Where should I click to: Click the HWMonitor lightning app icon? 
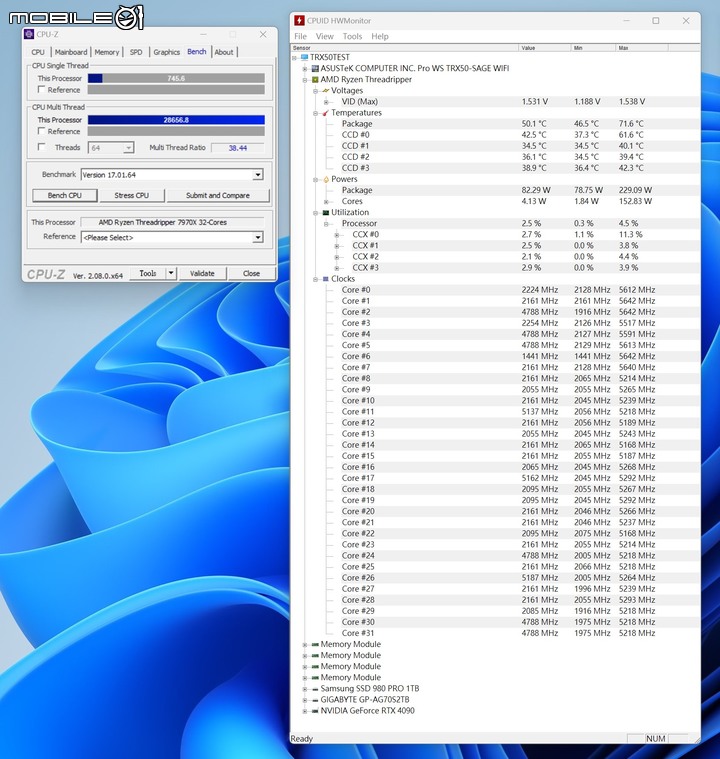click(x=299, y=20)
